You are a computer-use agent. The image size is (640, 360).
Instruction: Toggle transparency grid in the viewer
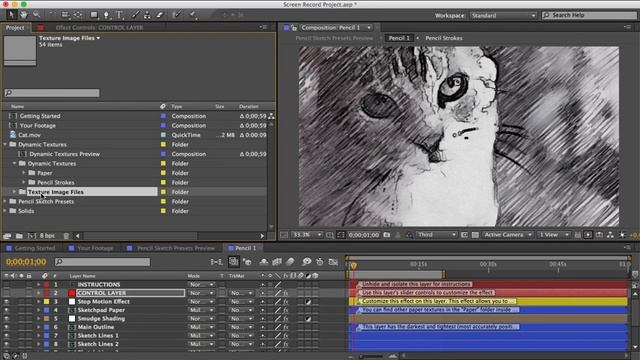pos(475,235)
